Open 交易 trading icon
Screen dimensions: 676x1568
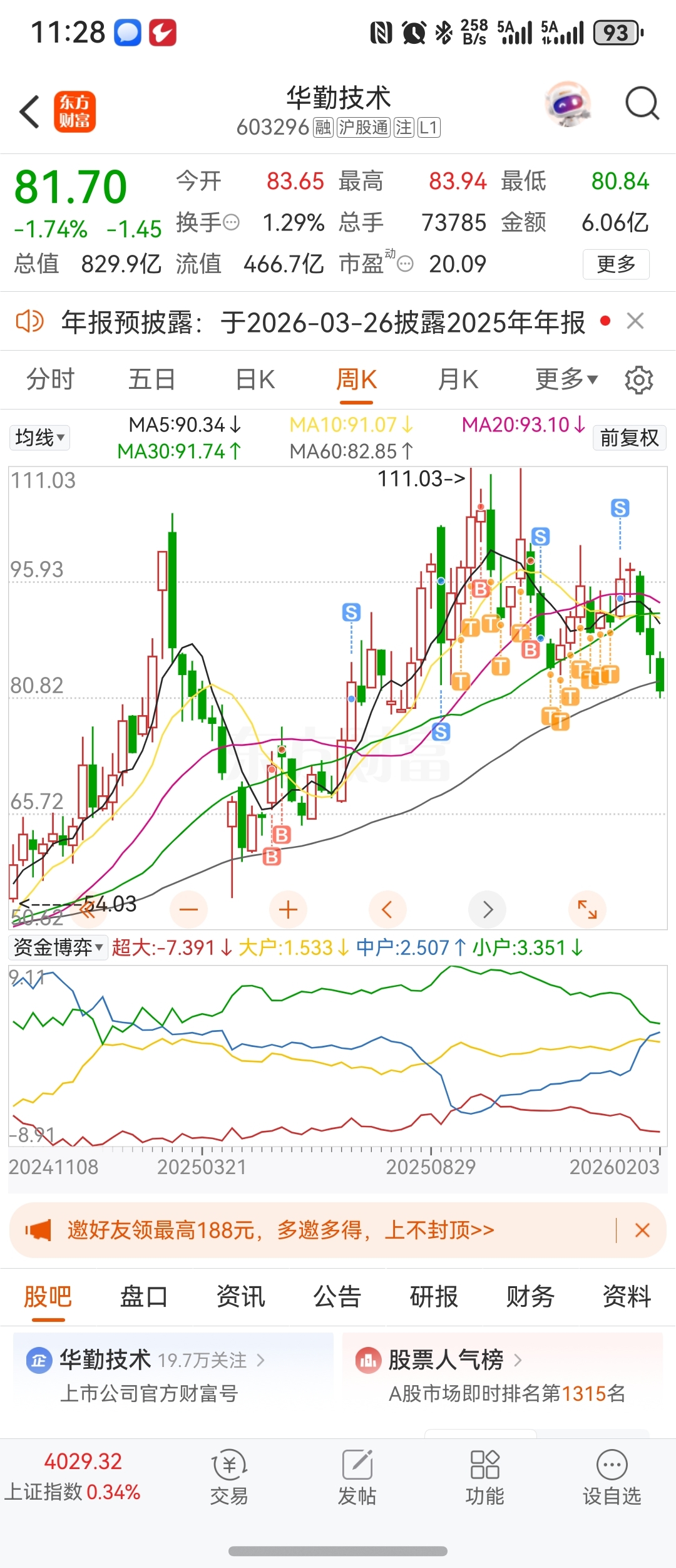pos(229,1478)
